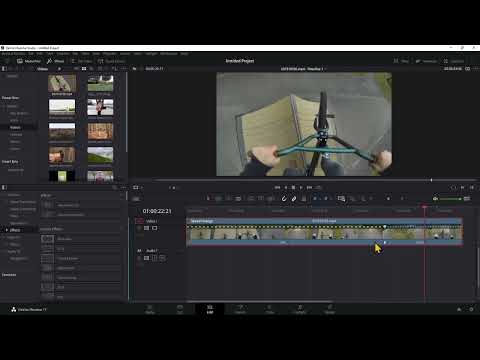The image size is (480, 360).
Task: Switch to the Color page tab
Action: [270, 309]
